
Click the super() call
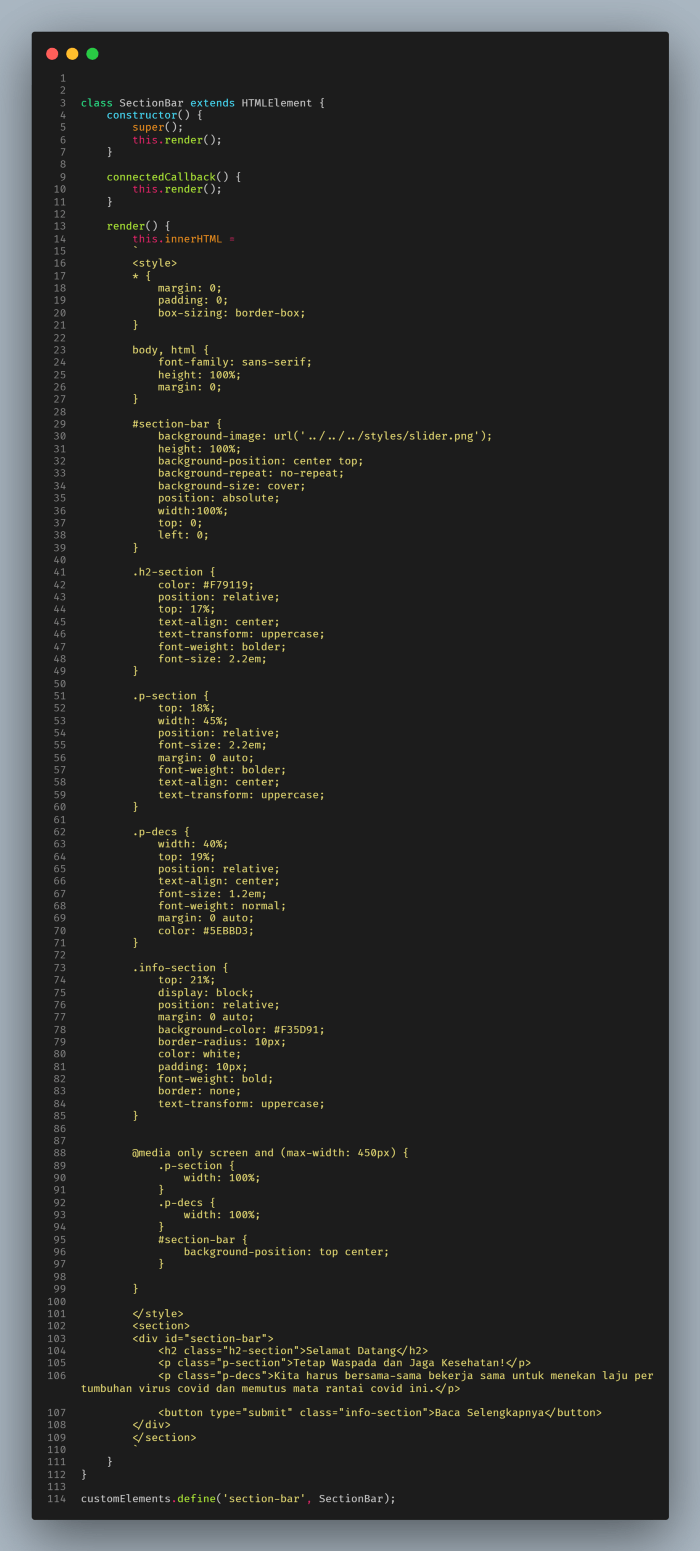(x=157, y=127)
